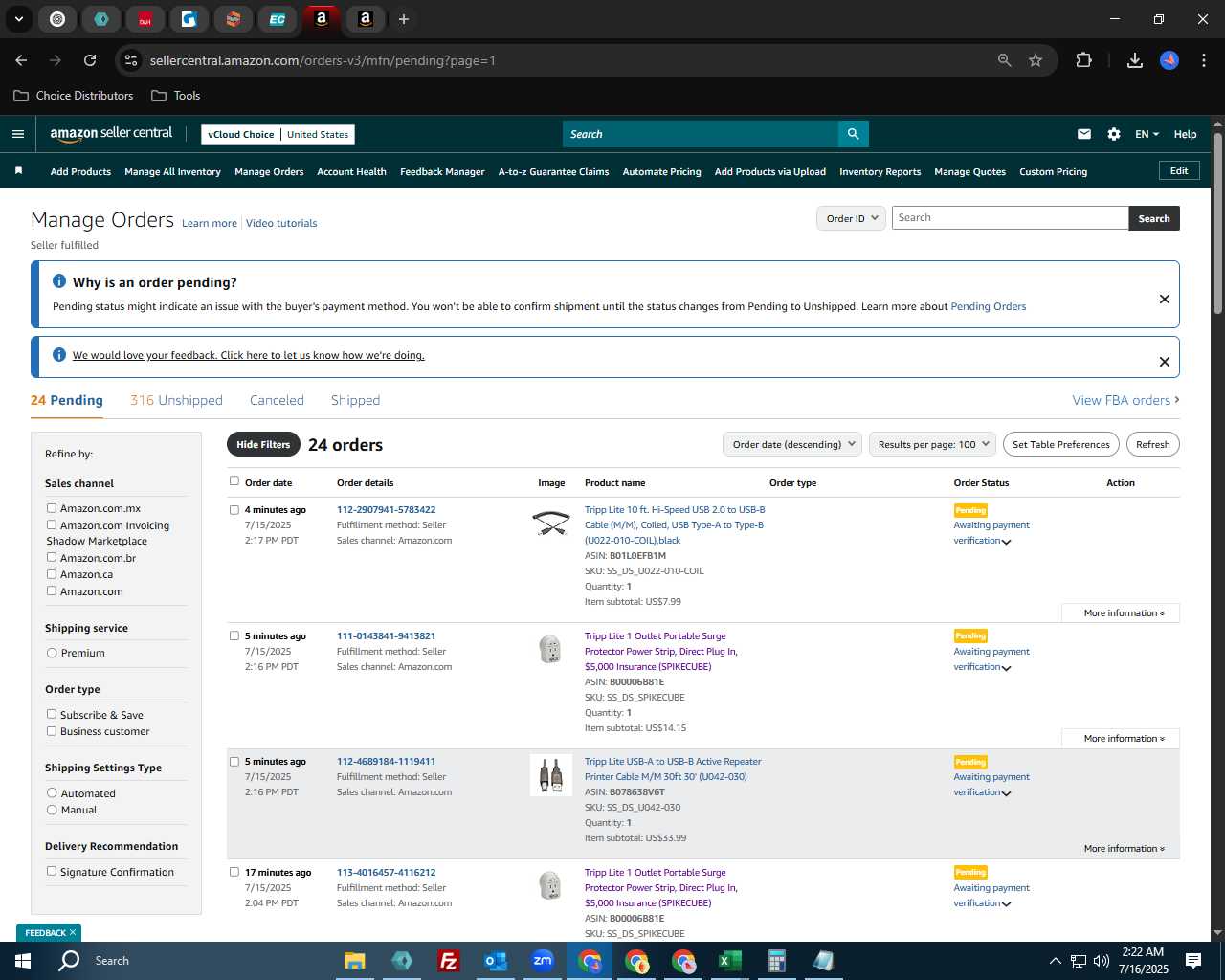
Task: Open Results per page dropdown
Action: click(x=933, y=444)
